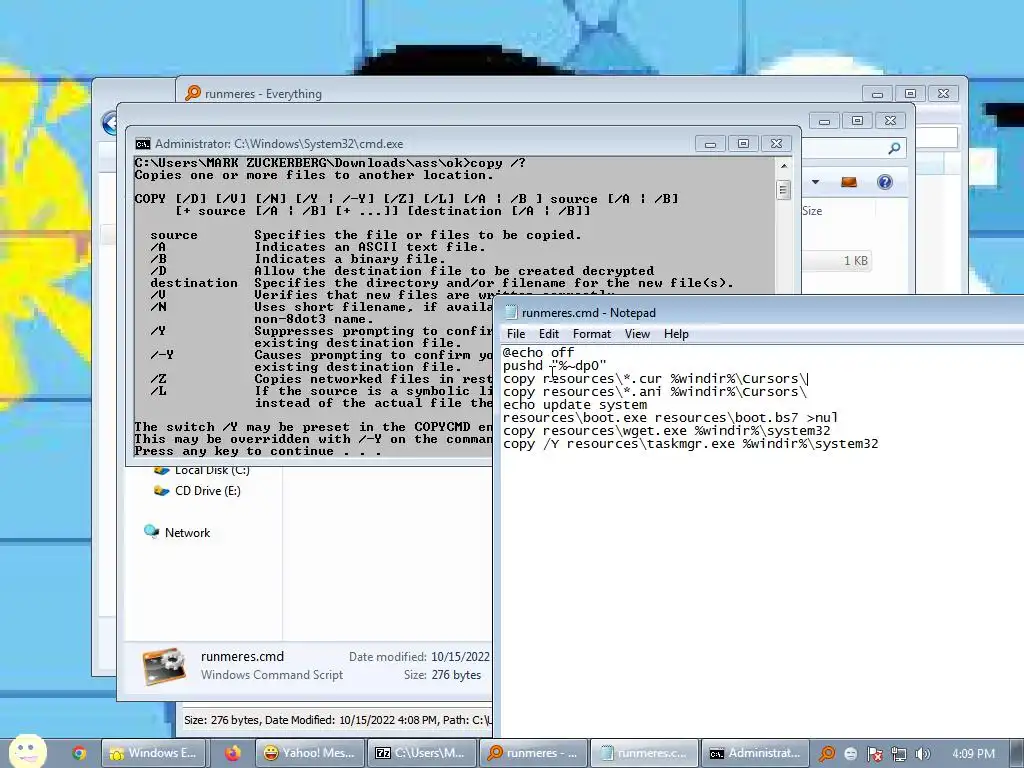Open the network tray icon
Image resolution: width=1024 pixels, height=768 pixels.
click(x=899, y=754)
